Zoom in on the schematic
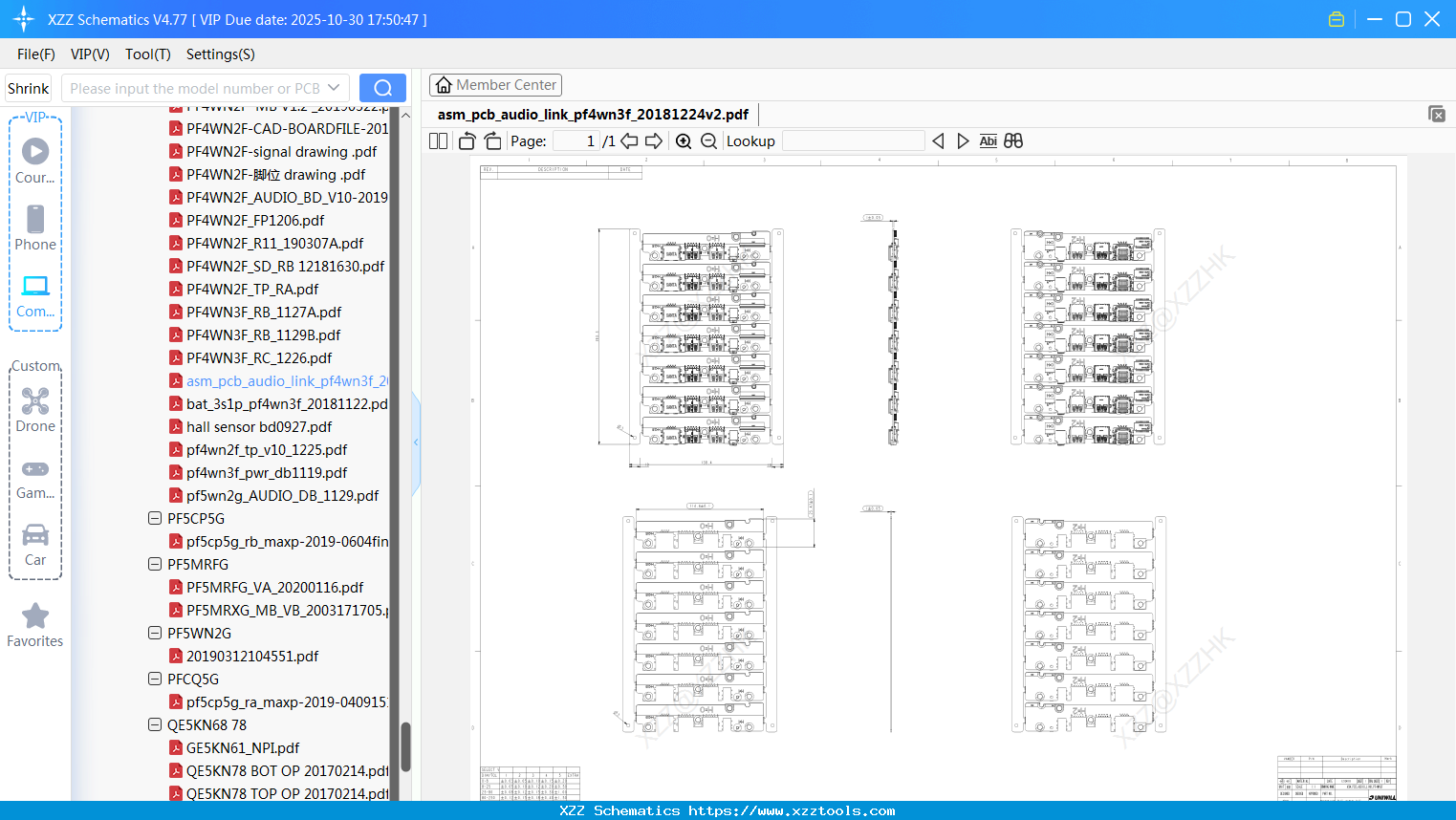 [x=684, y=141]
